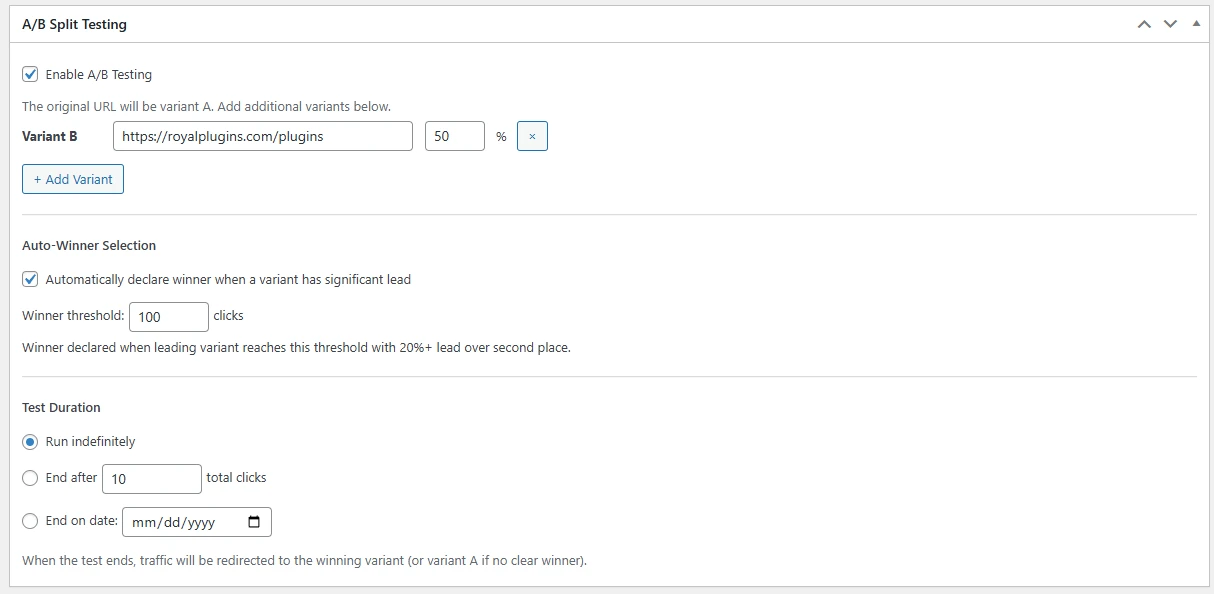Toggle A/B testing via its label text
Screen dimensions: 1214x594
(x=99, y=74)
